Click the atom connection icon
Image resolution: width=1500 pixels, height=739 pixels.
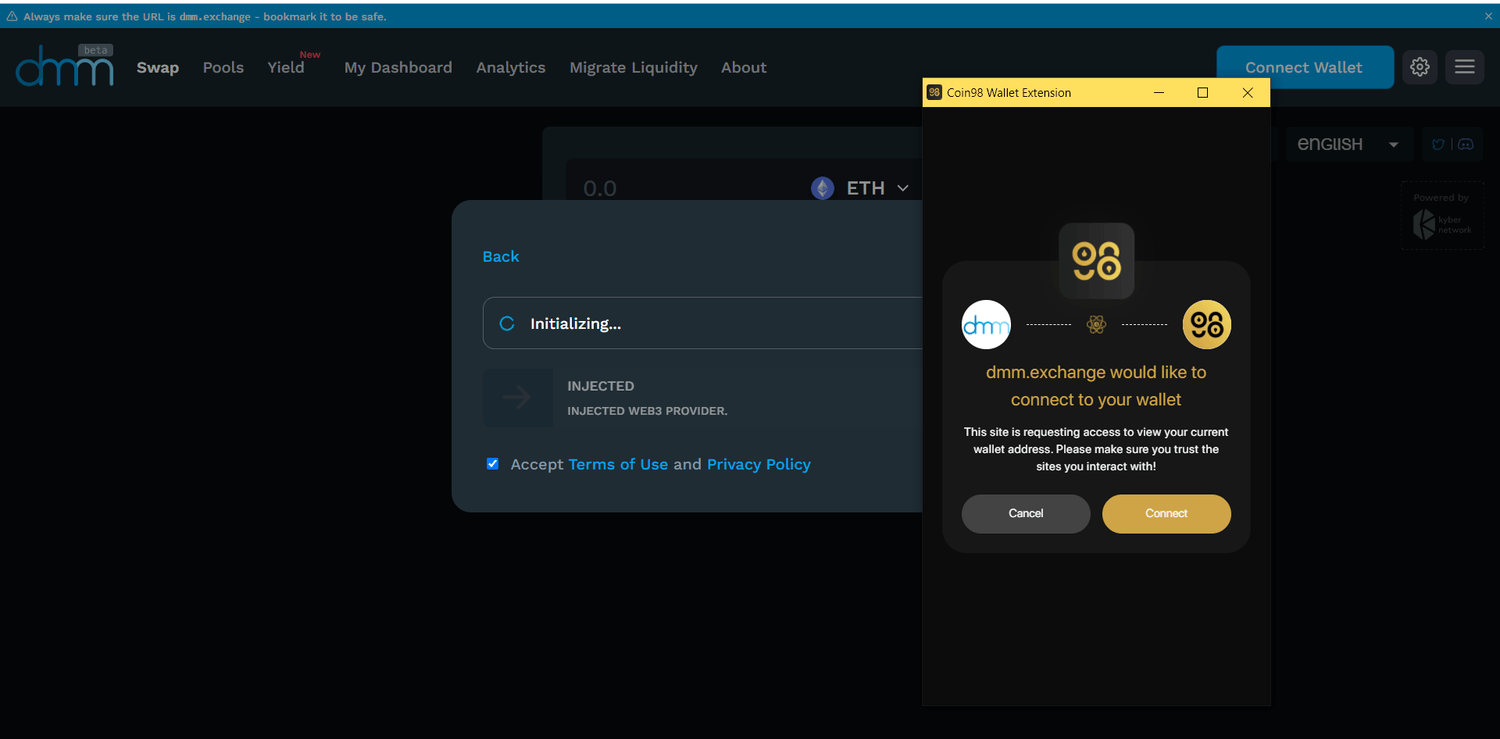(x=1096, y=325)
